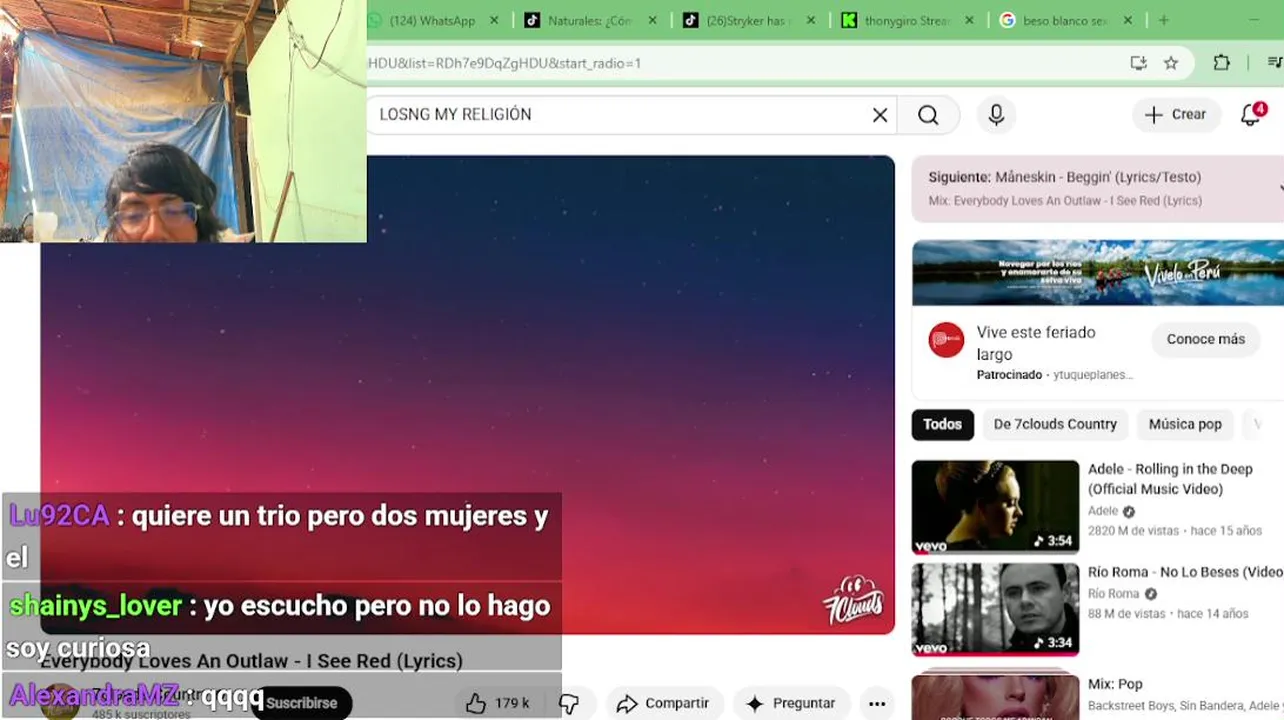Close the Stryker TikTok tab
Image resolution: width=1284 pixels, height=720 pixels.
[x=811, y=20]
